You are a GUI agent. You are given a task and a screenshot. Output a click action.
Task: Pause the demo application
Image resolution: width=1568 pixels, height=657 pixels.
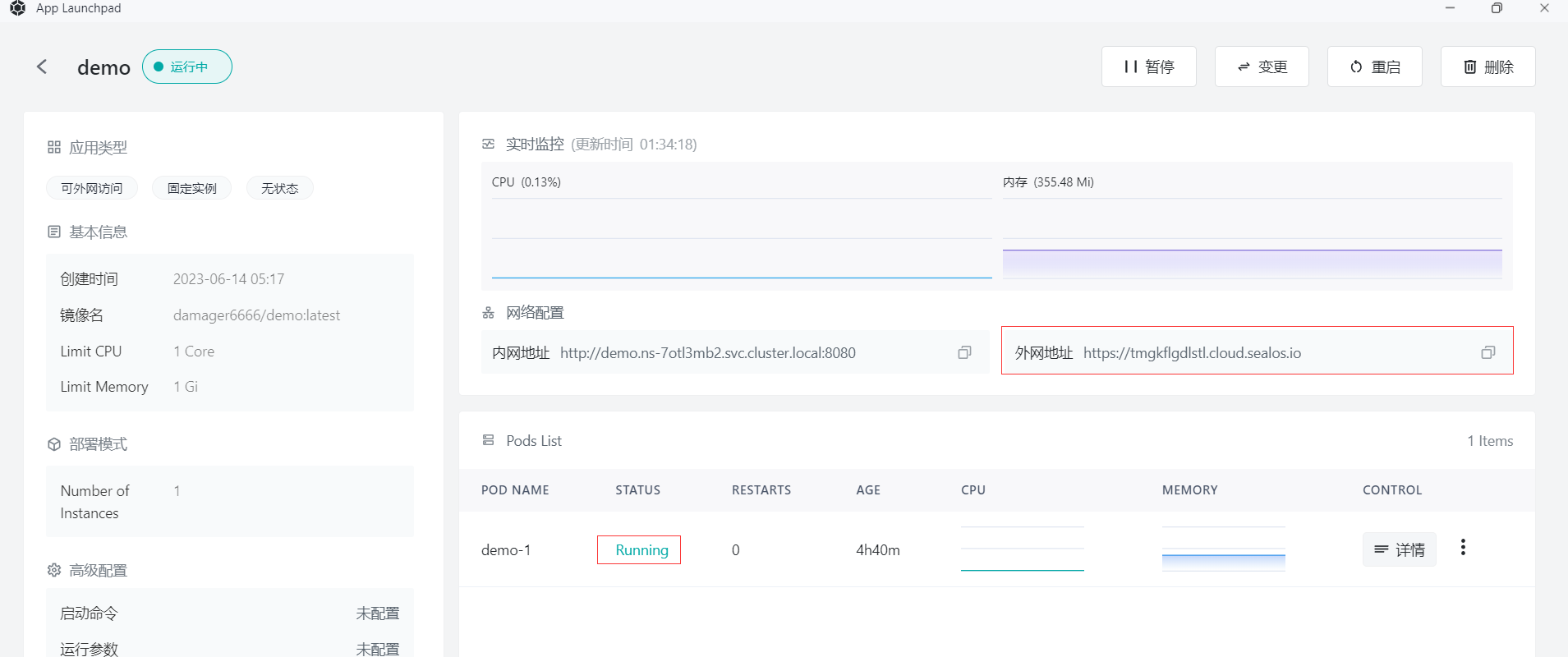[1148, 67]
